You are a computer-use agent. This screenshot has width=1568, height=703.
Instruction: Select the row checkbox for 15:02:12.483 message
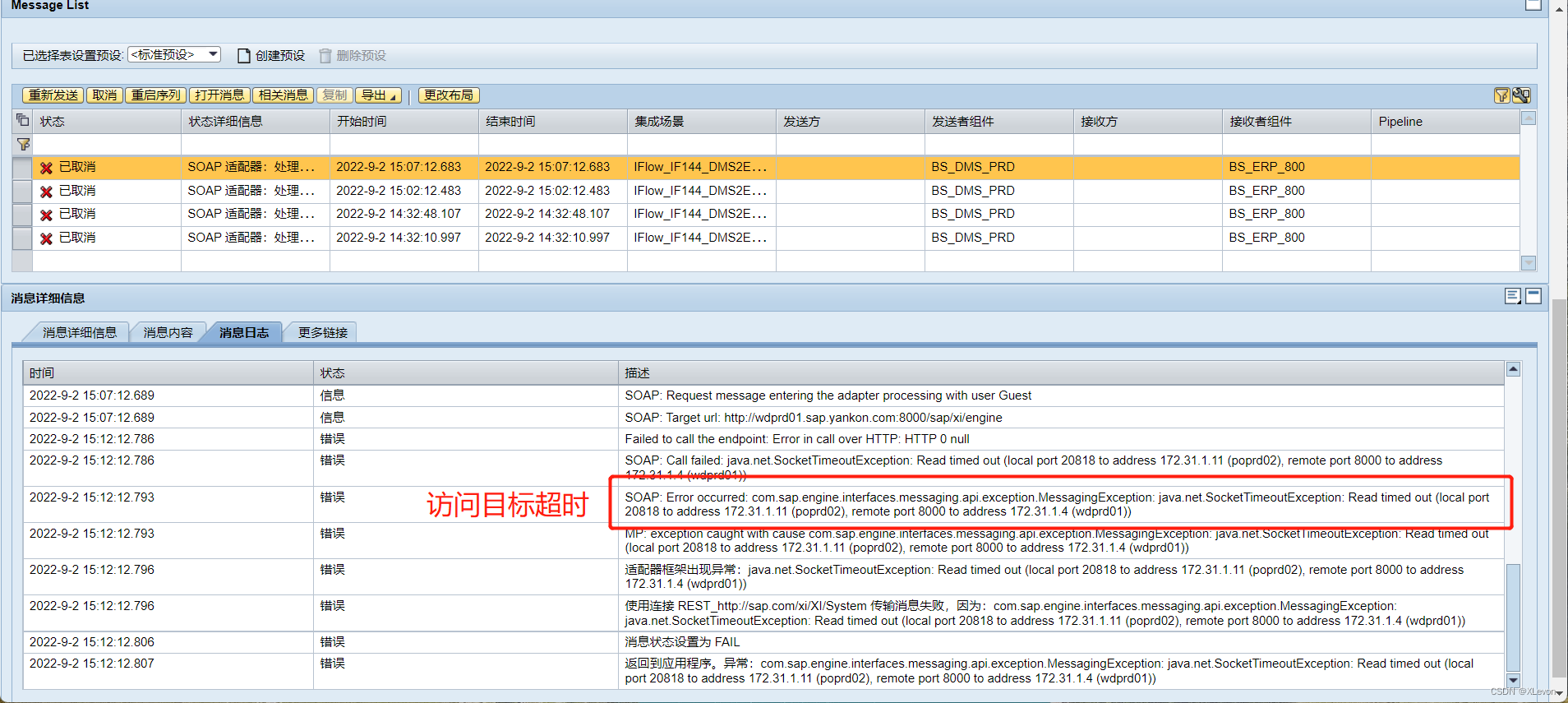pos(22,192)
